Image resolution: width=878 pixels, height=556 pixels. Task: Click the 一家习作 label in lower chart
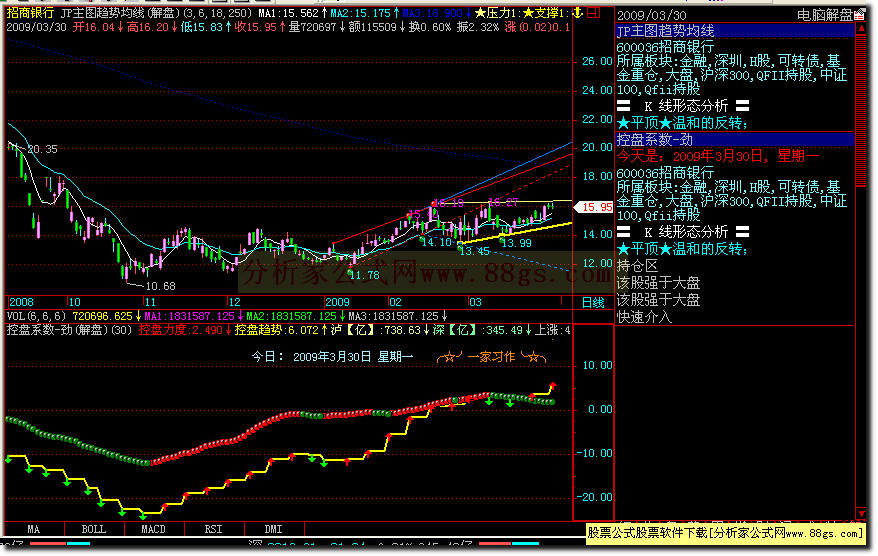(x=491, y=357)
